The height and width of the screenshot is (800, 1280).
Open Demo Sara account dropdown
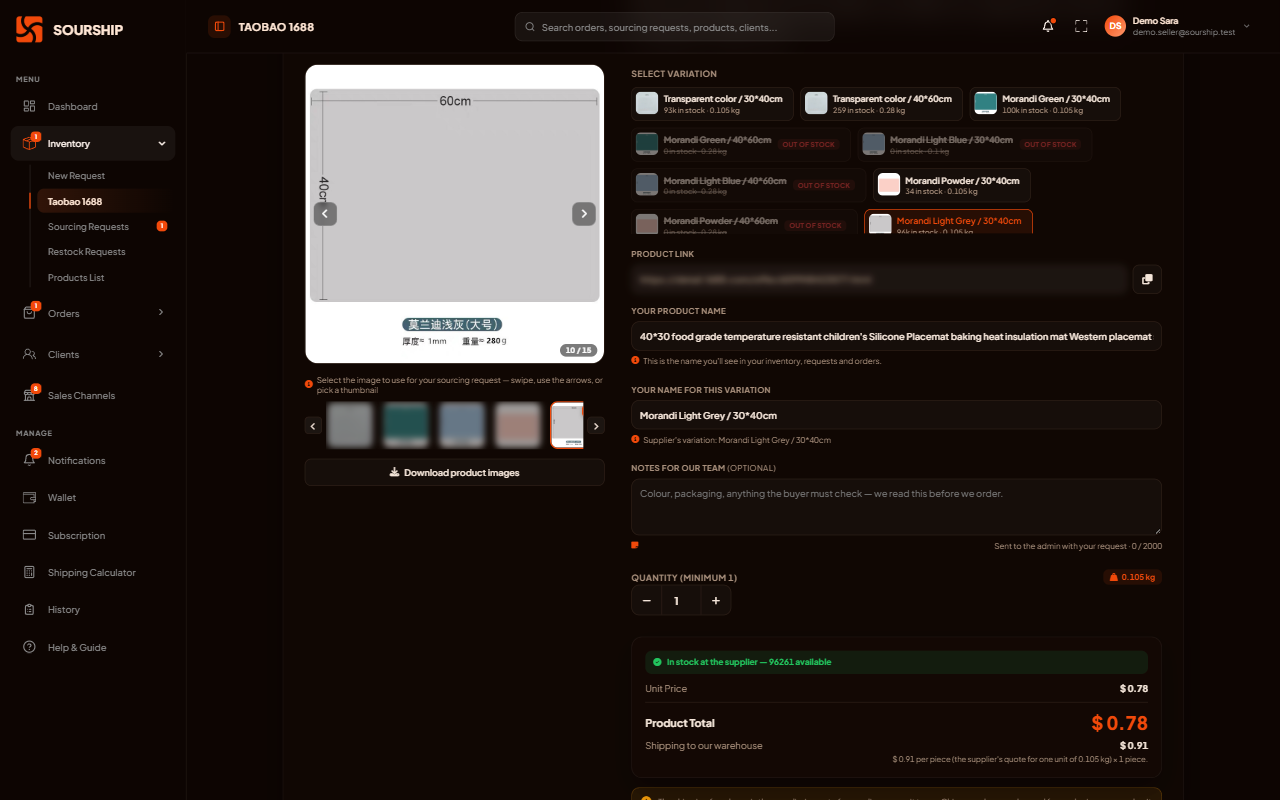coord(1178,27)
